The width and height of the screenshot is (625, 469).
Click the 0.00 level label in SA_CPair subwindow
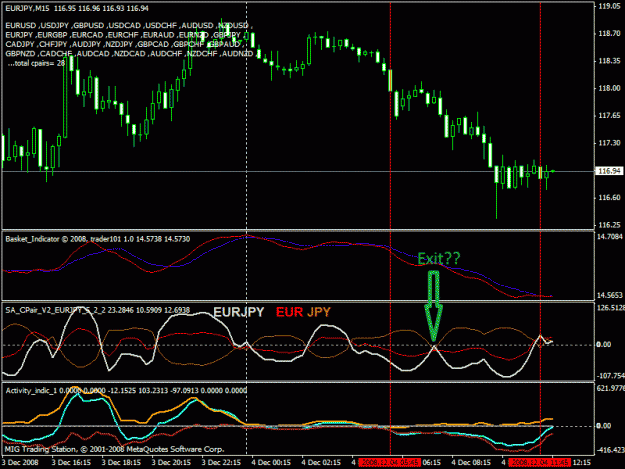coord(603,345)
